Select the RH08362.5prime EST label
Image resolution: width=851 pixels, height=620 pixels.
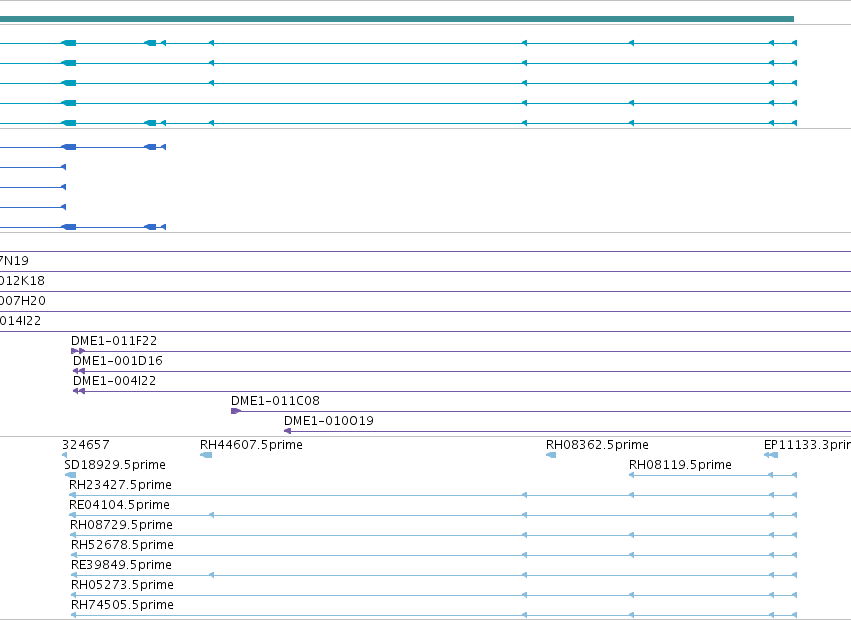point(597,445)
